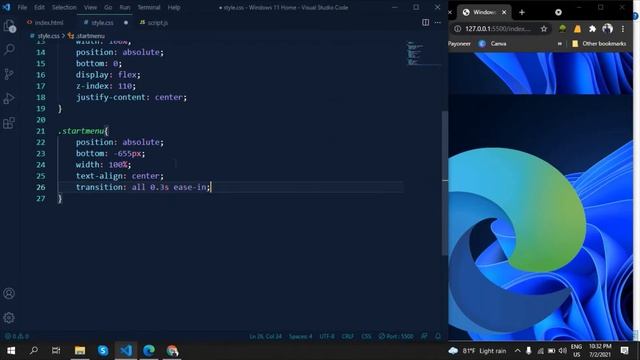
Task: Open the volume control in tray
Action: point(563,351)
